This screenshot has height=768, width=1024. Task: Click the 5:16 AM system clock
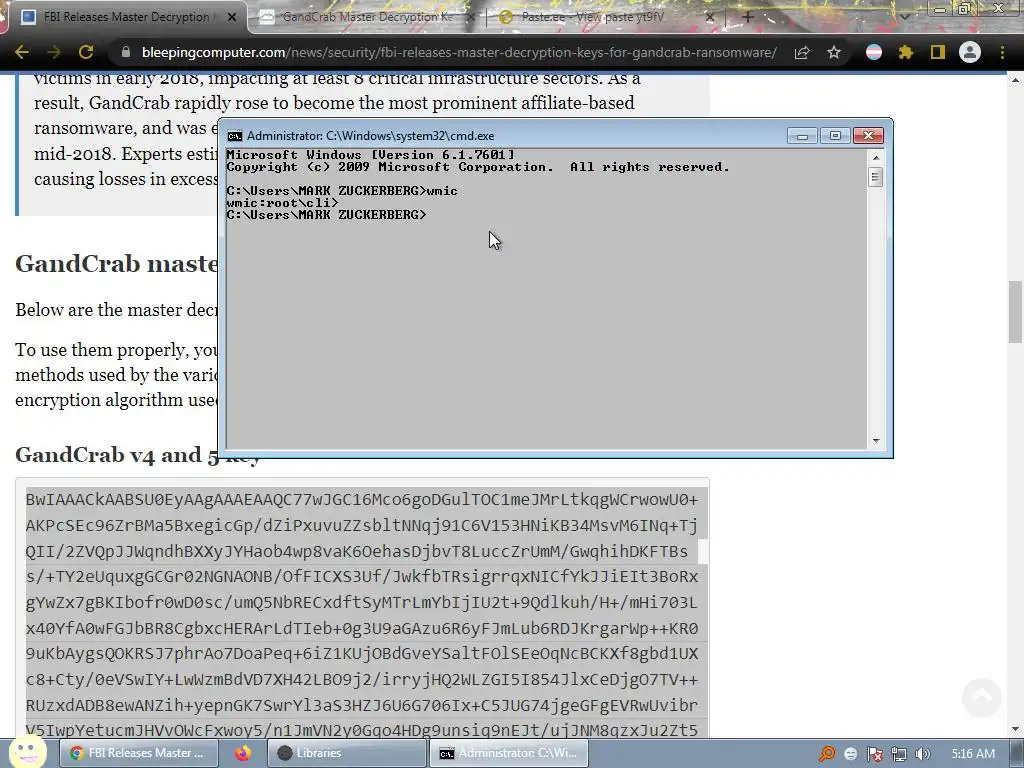(x=973, y=754)
